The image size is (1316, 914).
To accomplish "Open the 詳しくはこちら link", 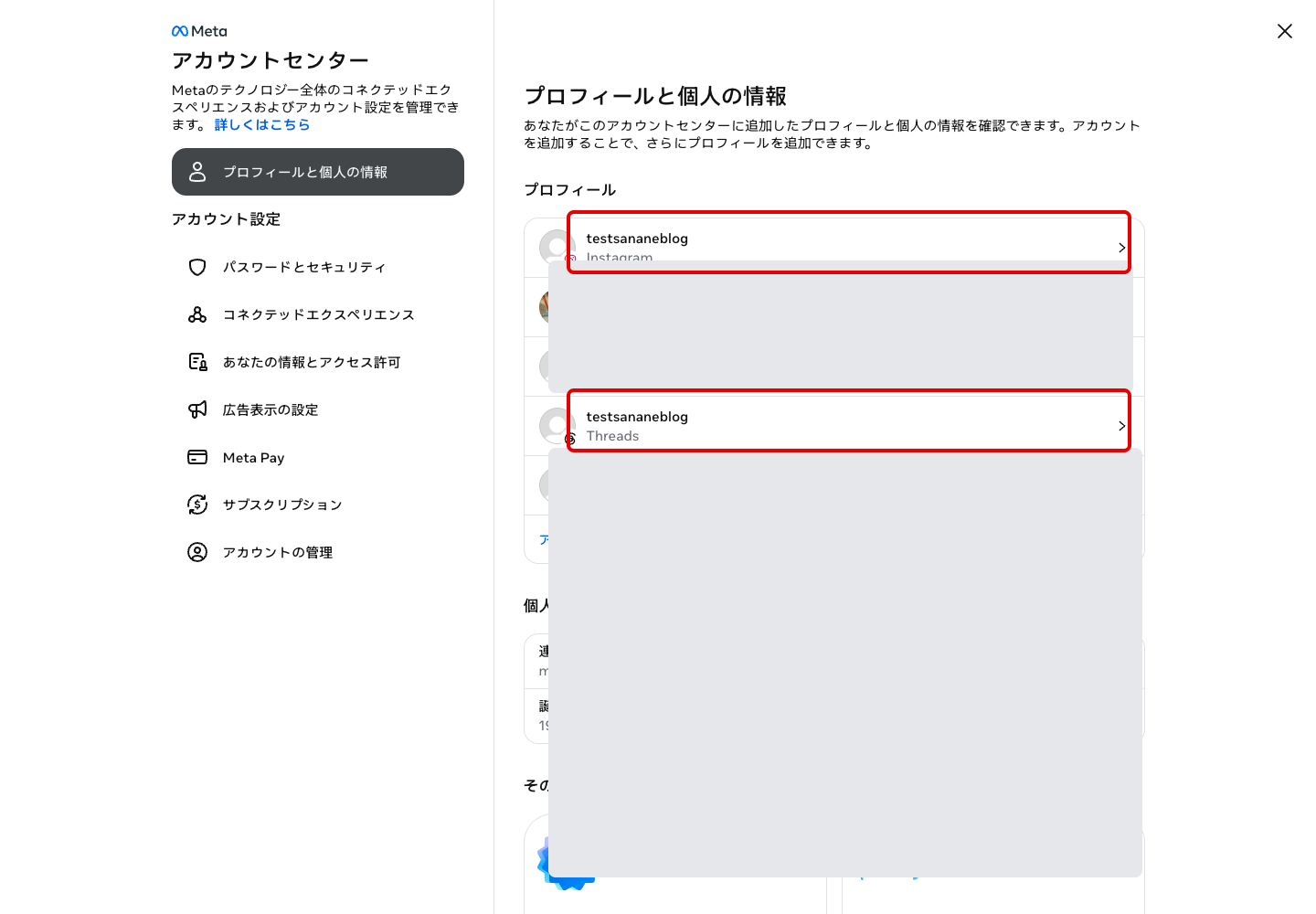I will tap(262, 124).
